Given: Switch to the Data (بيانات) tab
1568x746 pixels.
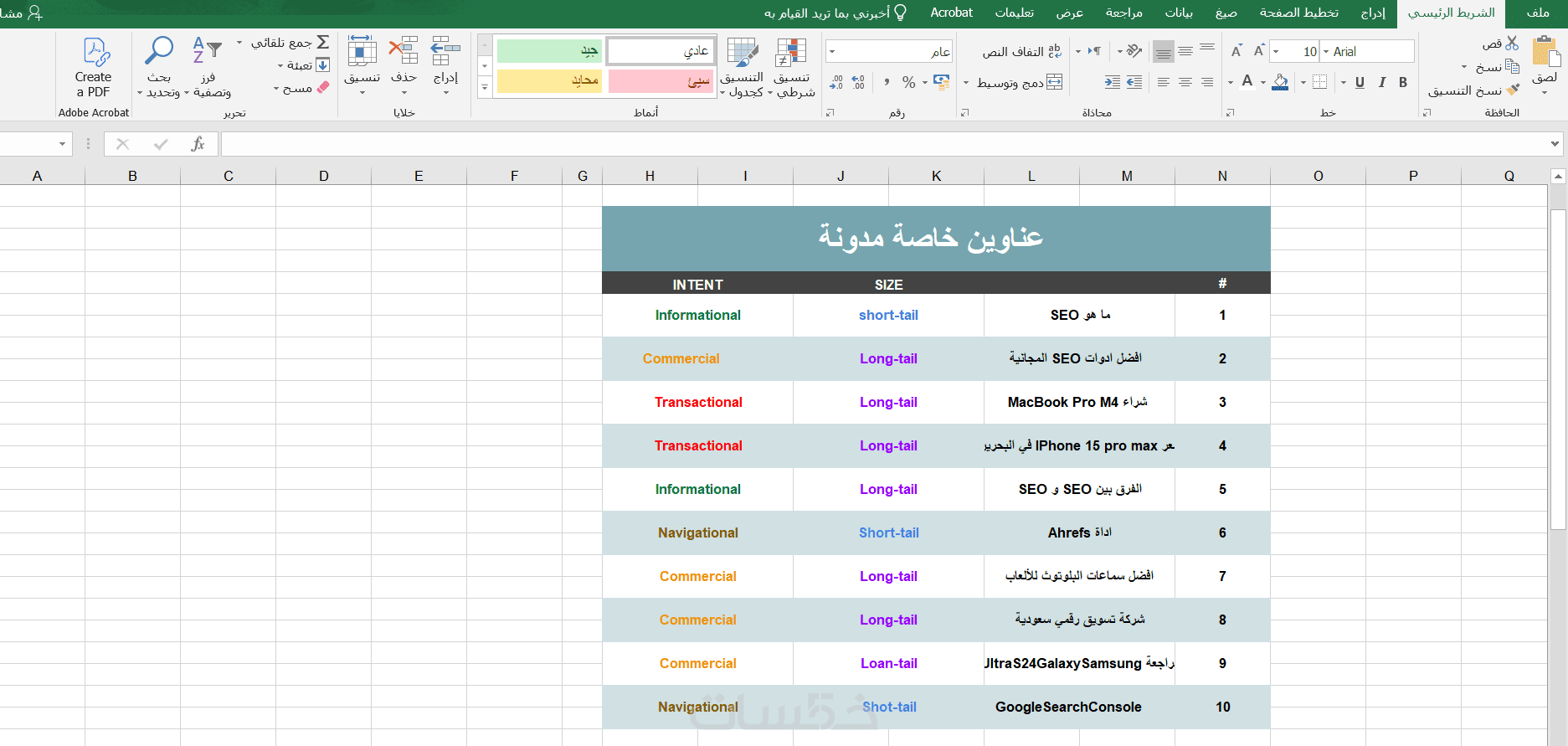Looking at the screenshot, I should click(1179, 13).
